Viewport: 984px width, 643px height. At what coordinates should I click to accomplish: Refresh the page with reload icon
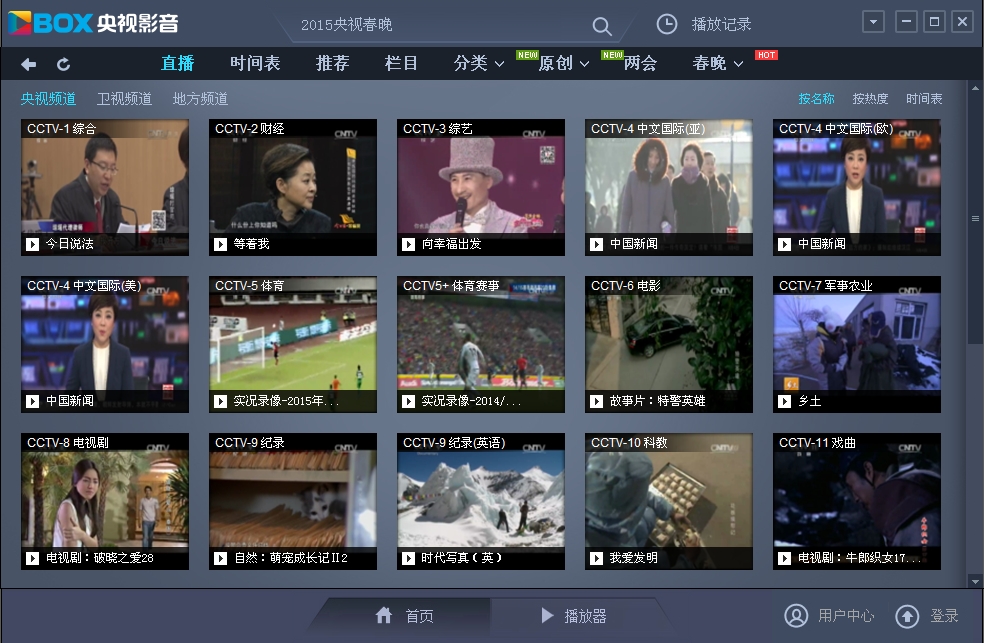click(63, 64)
